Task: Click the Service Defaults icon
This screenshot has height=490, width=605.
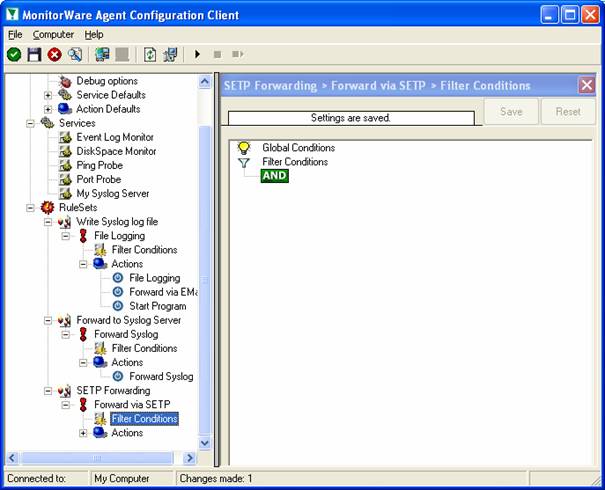Action: pos(65,95)
